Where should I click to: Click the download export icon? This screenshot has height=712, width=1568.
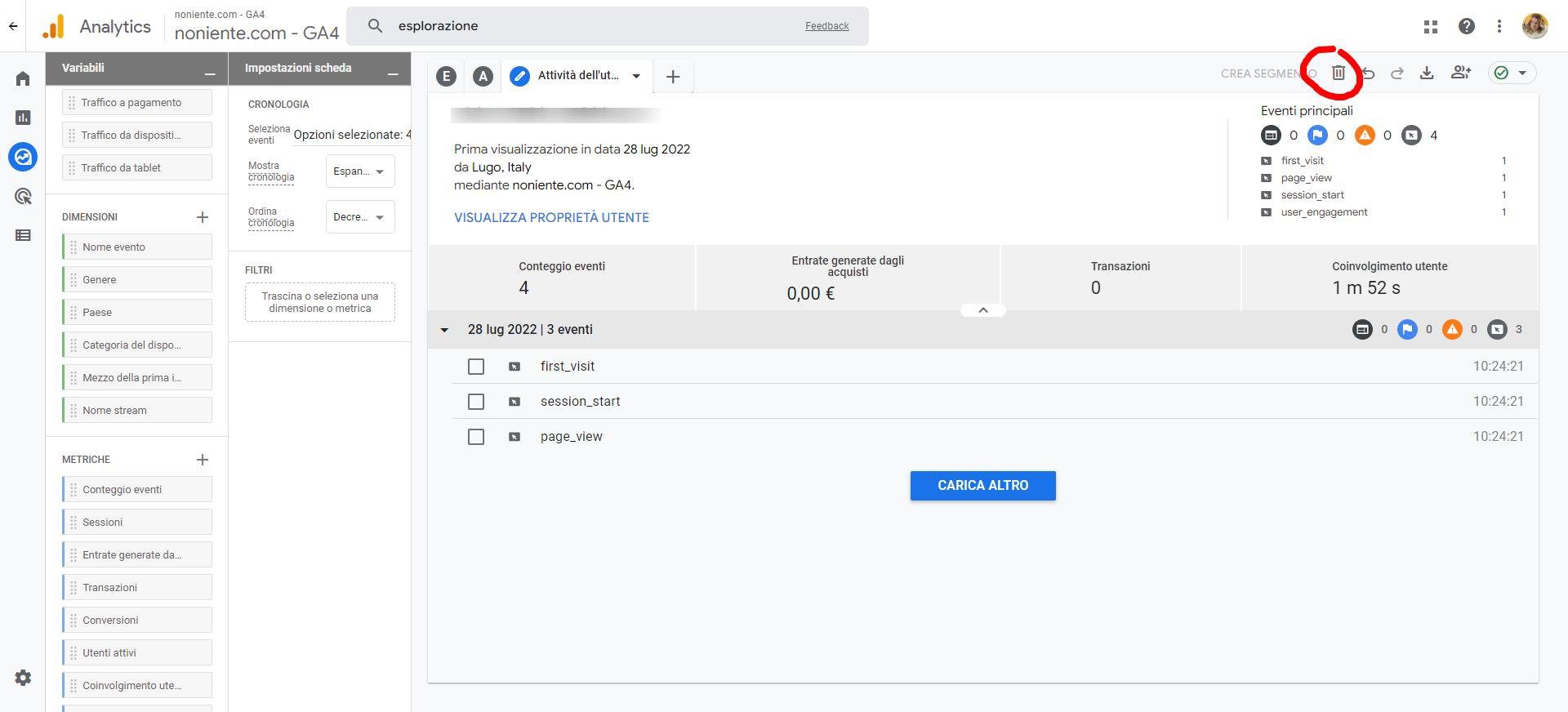(1427, 73)
